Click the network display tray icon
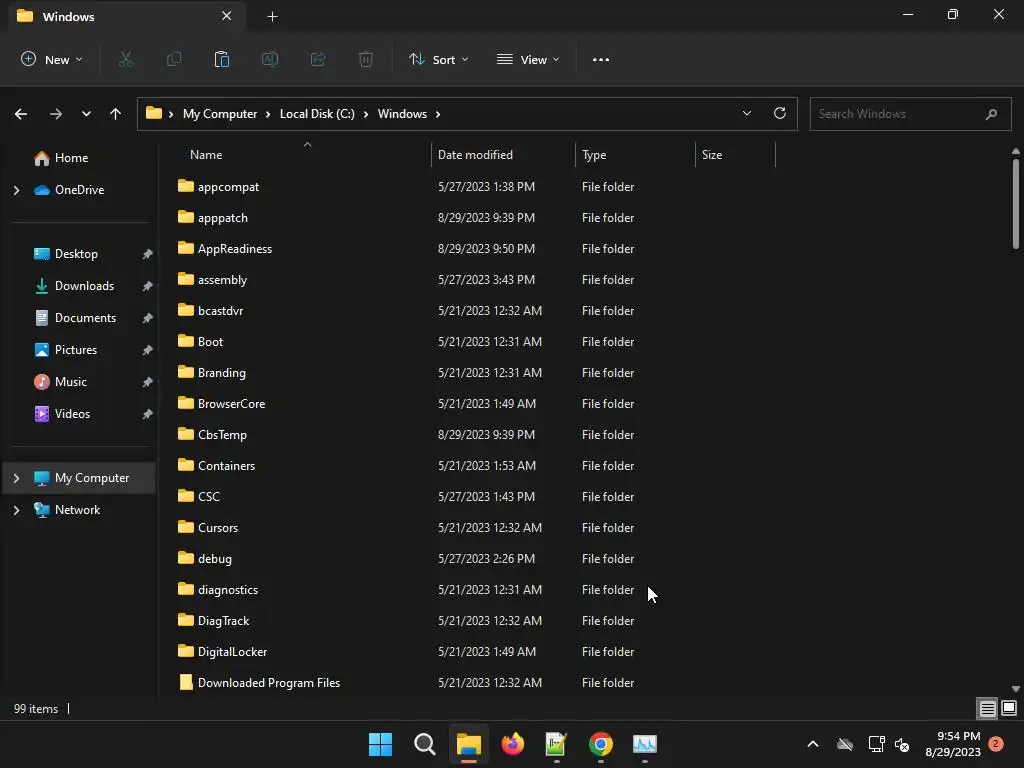 pyautogui.click(x=876, y=744)
